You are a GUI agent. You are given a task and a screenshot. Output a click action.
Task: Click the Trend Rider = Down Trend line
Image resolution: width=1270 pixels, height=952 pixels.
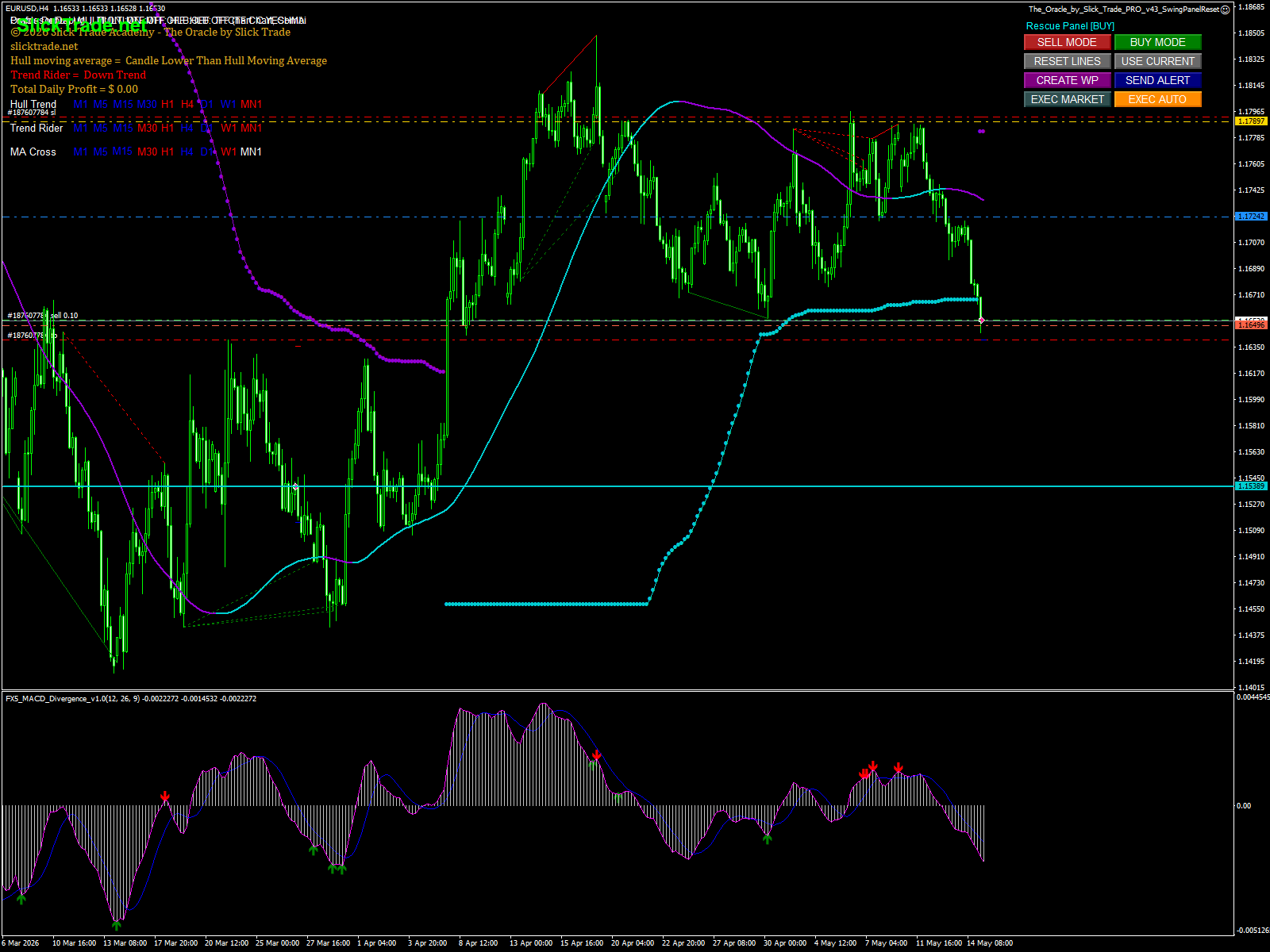(x=79, y=75)
